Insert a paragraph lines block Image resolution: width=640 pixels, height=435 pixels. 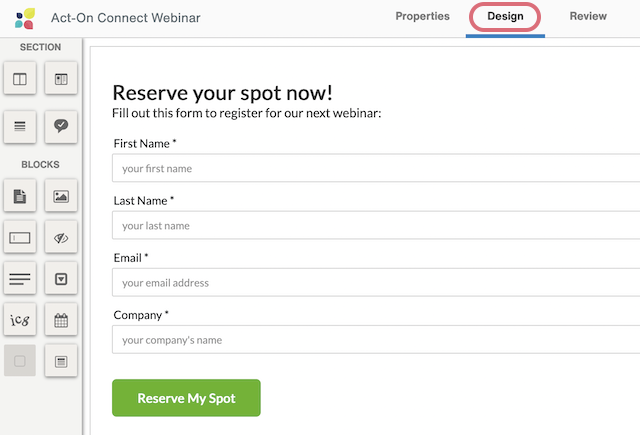click(x=20, y=279)
